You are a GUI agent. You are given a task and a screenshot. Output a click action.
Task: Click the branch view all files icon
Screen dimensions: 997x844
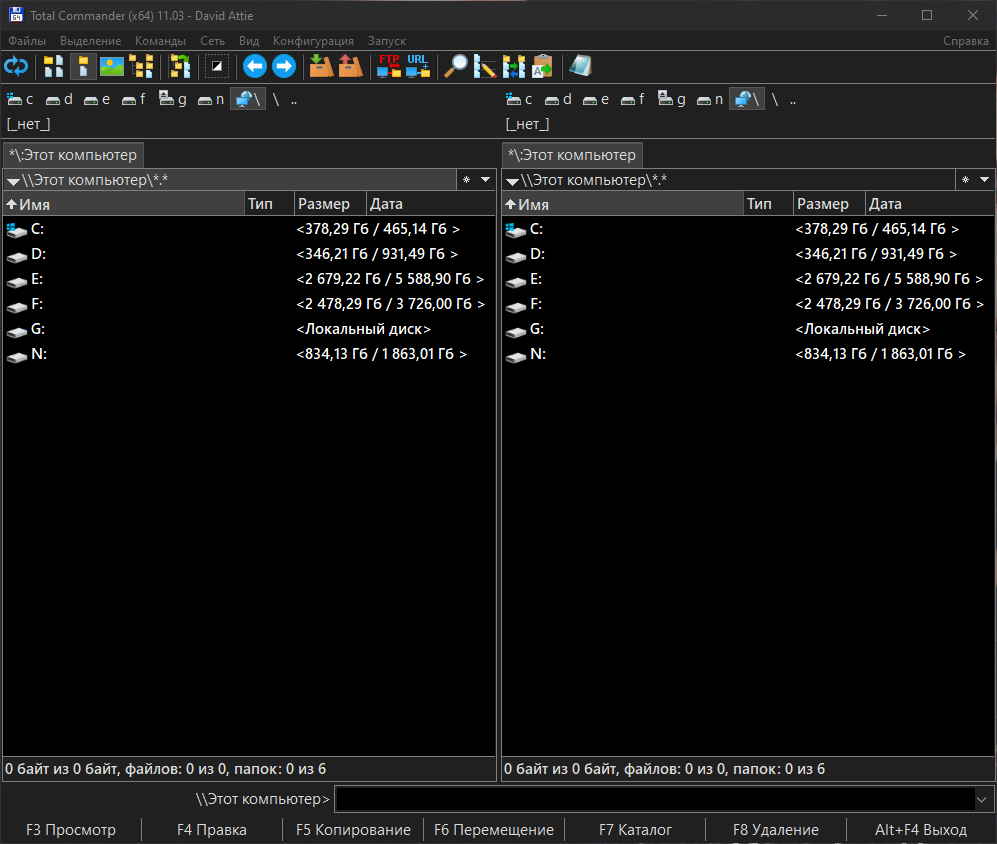(x=180, y=66)
